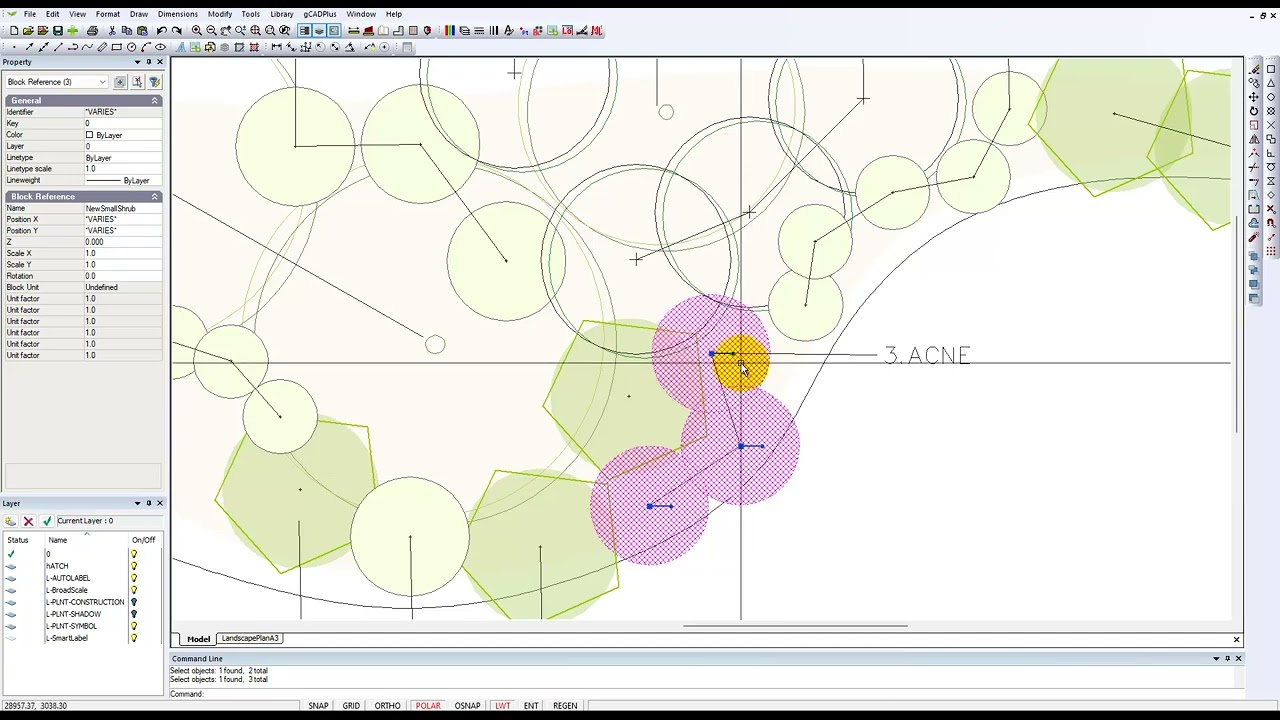Open Color ByLayer property value
The width and height of the screenshot is (1280, 720).
pyautogui.click(x=122, y=135)
